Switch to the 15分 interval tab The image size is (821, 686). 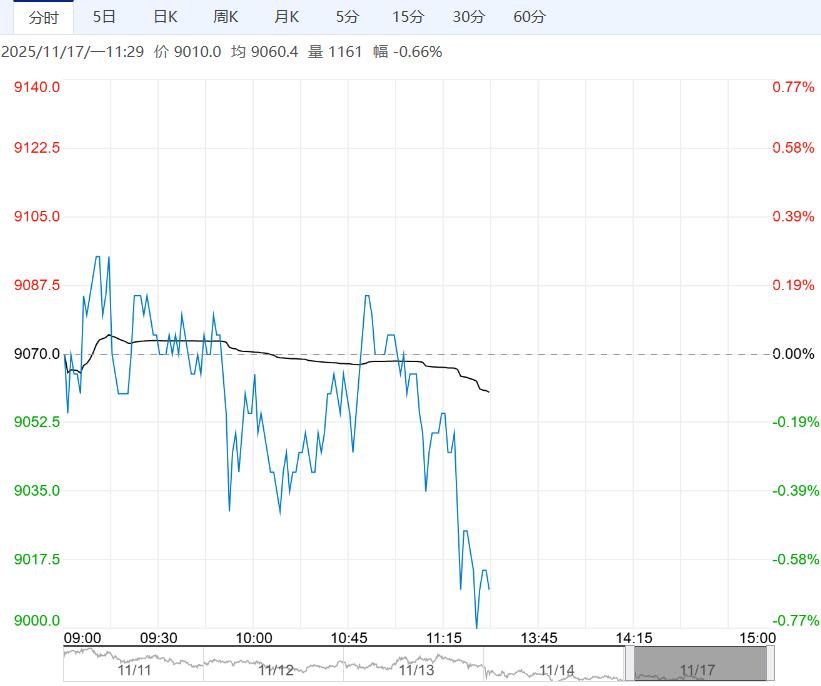pyautogui.click(x=408, y=17)
